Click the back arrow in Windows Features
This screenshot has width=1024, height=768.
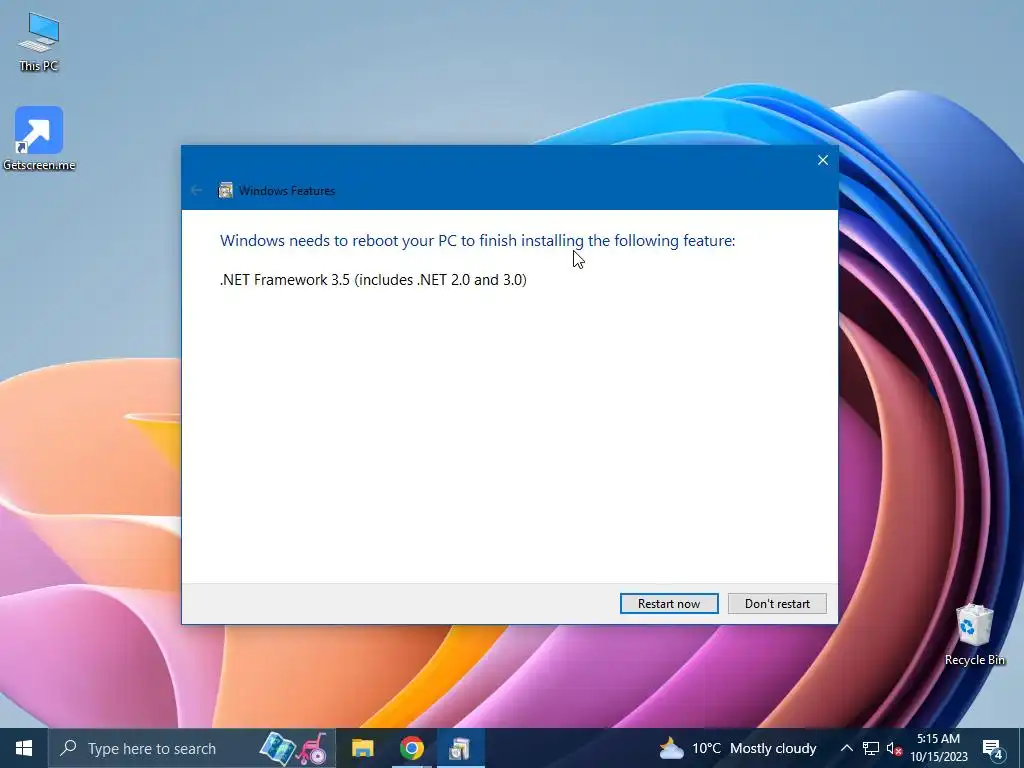tap(197, 190)
